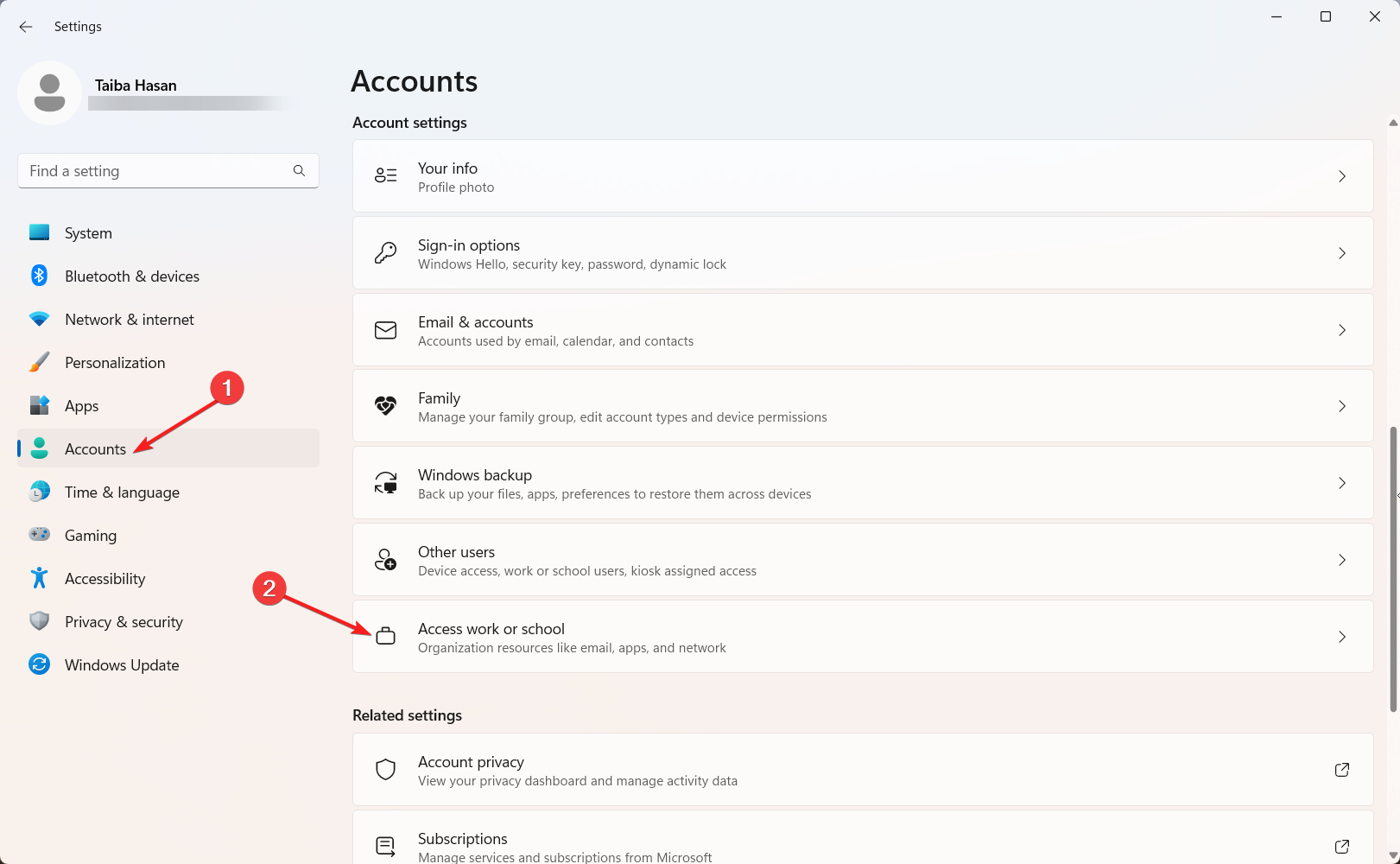Click the Windows Update sync icon

pos(39,664)
